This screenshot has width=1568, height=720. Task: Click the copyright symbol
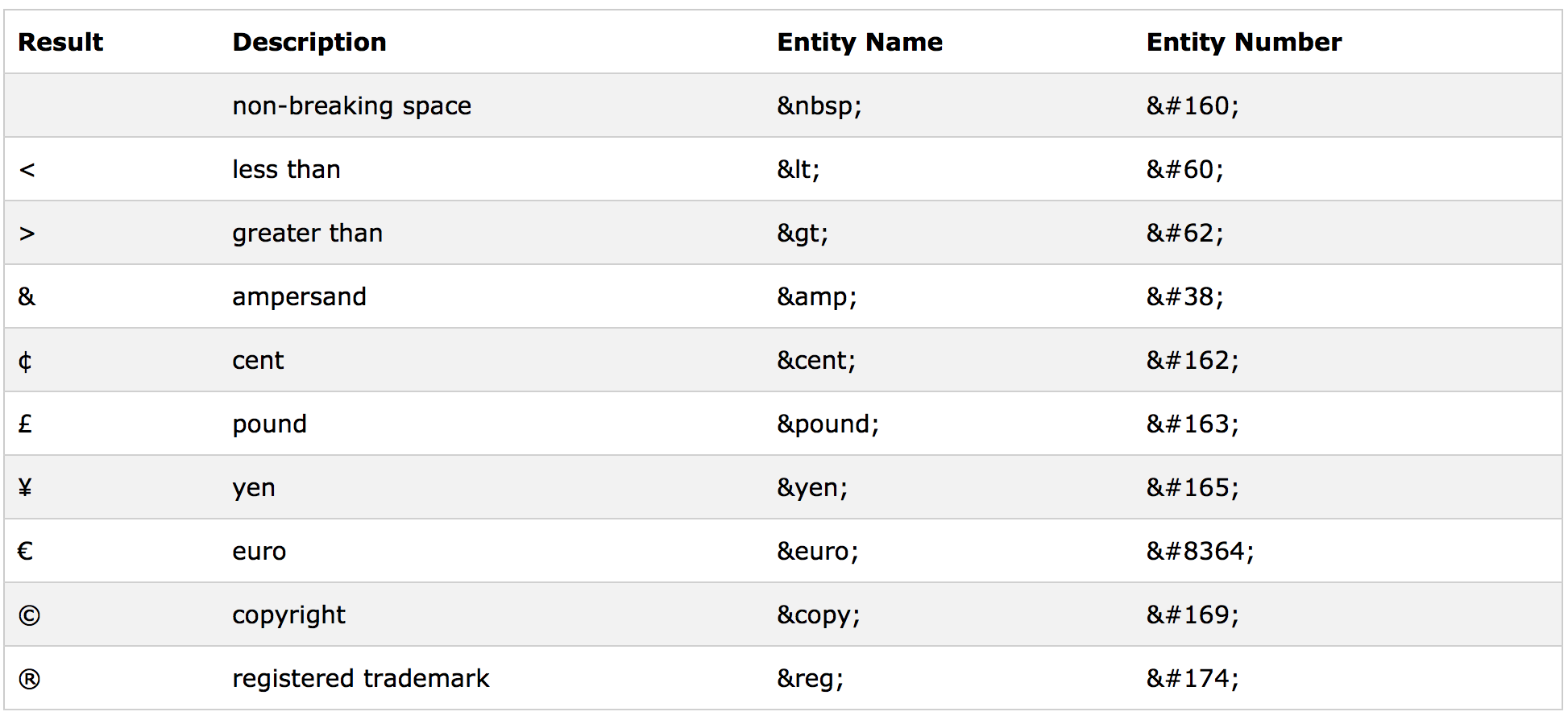29,615
